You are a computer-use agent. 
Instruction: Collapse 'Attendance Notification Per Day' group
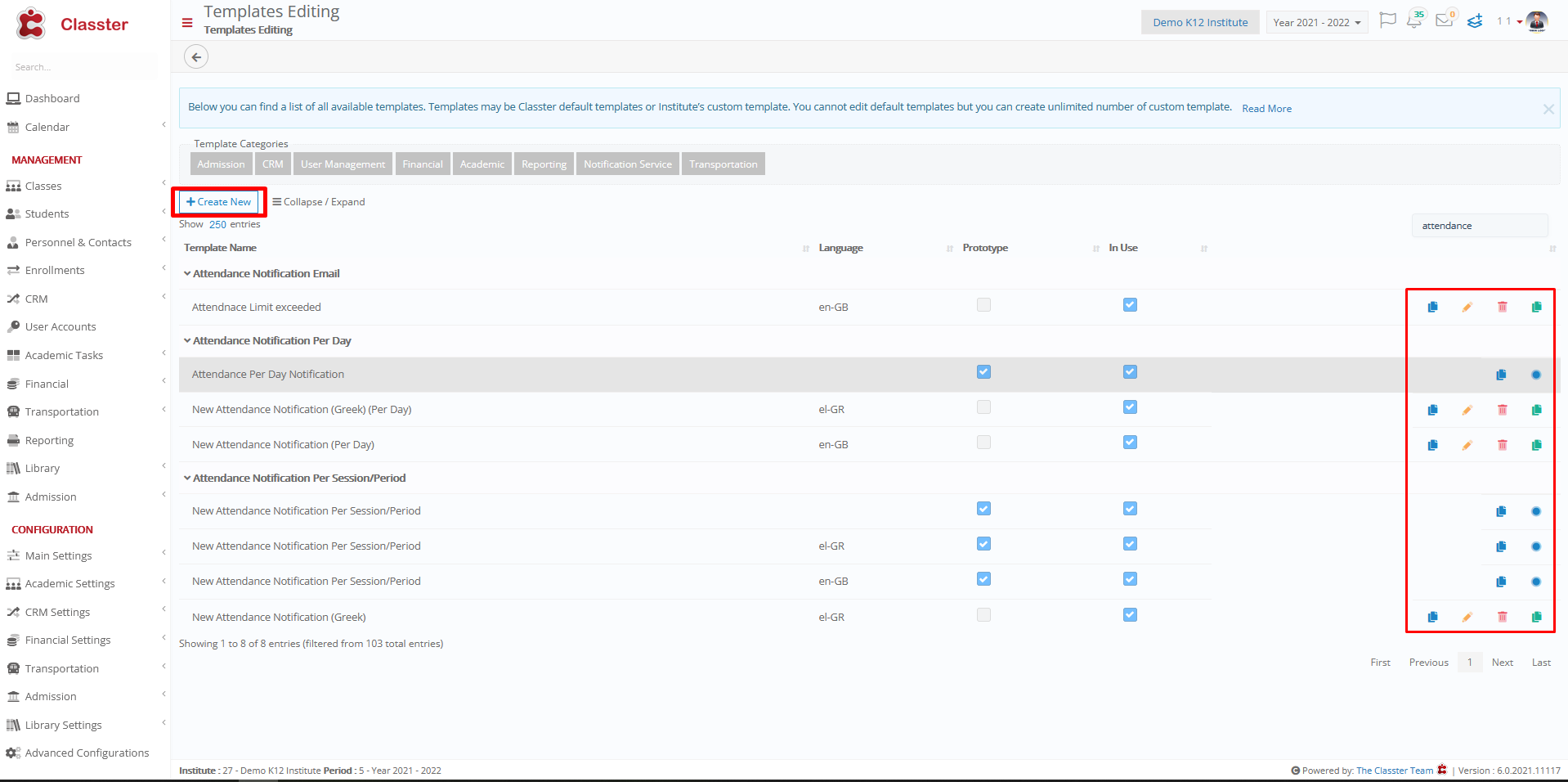pyautogui.click(x=187, y=340)
